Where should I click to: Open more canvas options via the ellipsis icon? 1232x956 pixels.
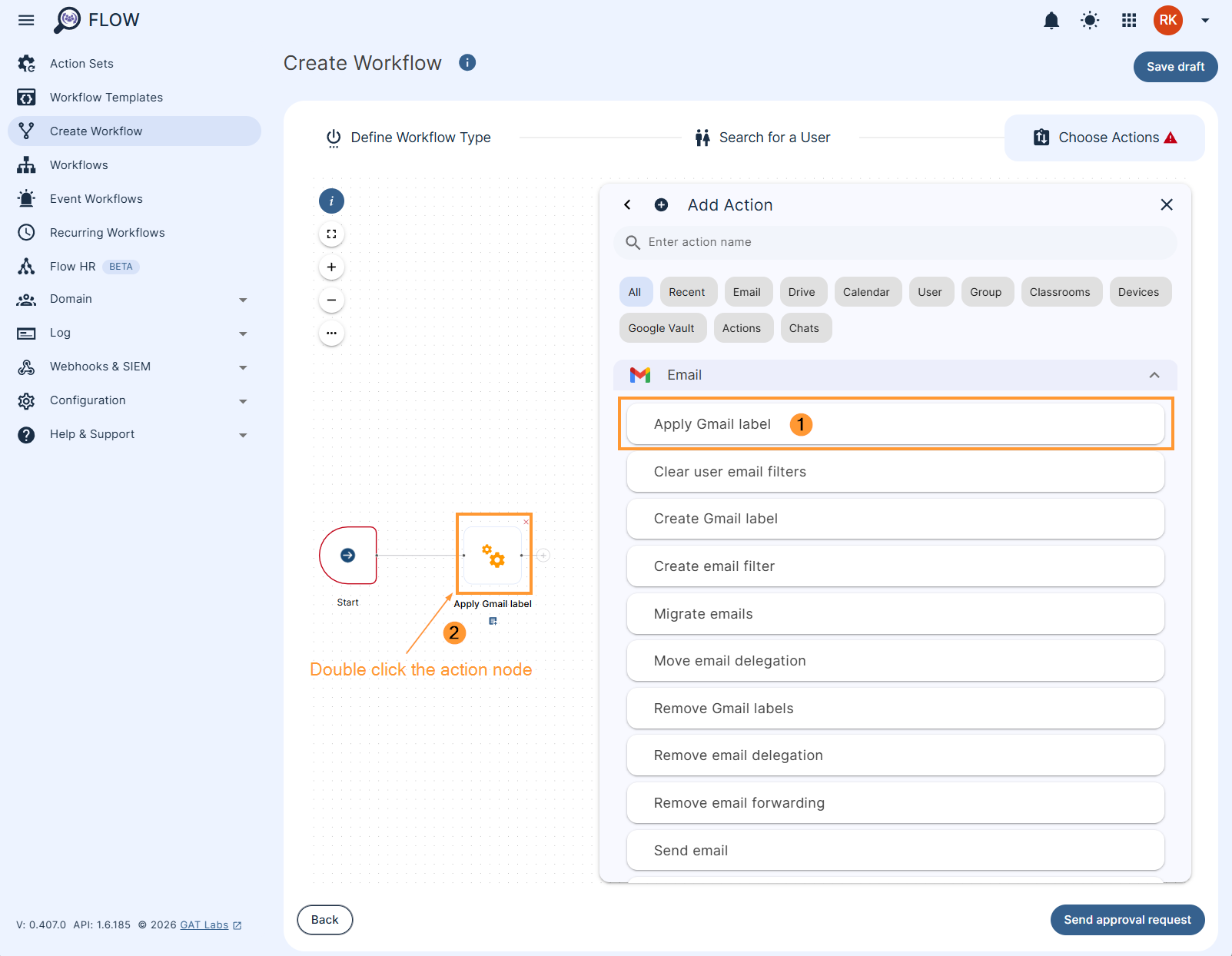click(x=331, y=333)
